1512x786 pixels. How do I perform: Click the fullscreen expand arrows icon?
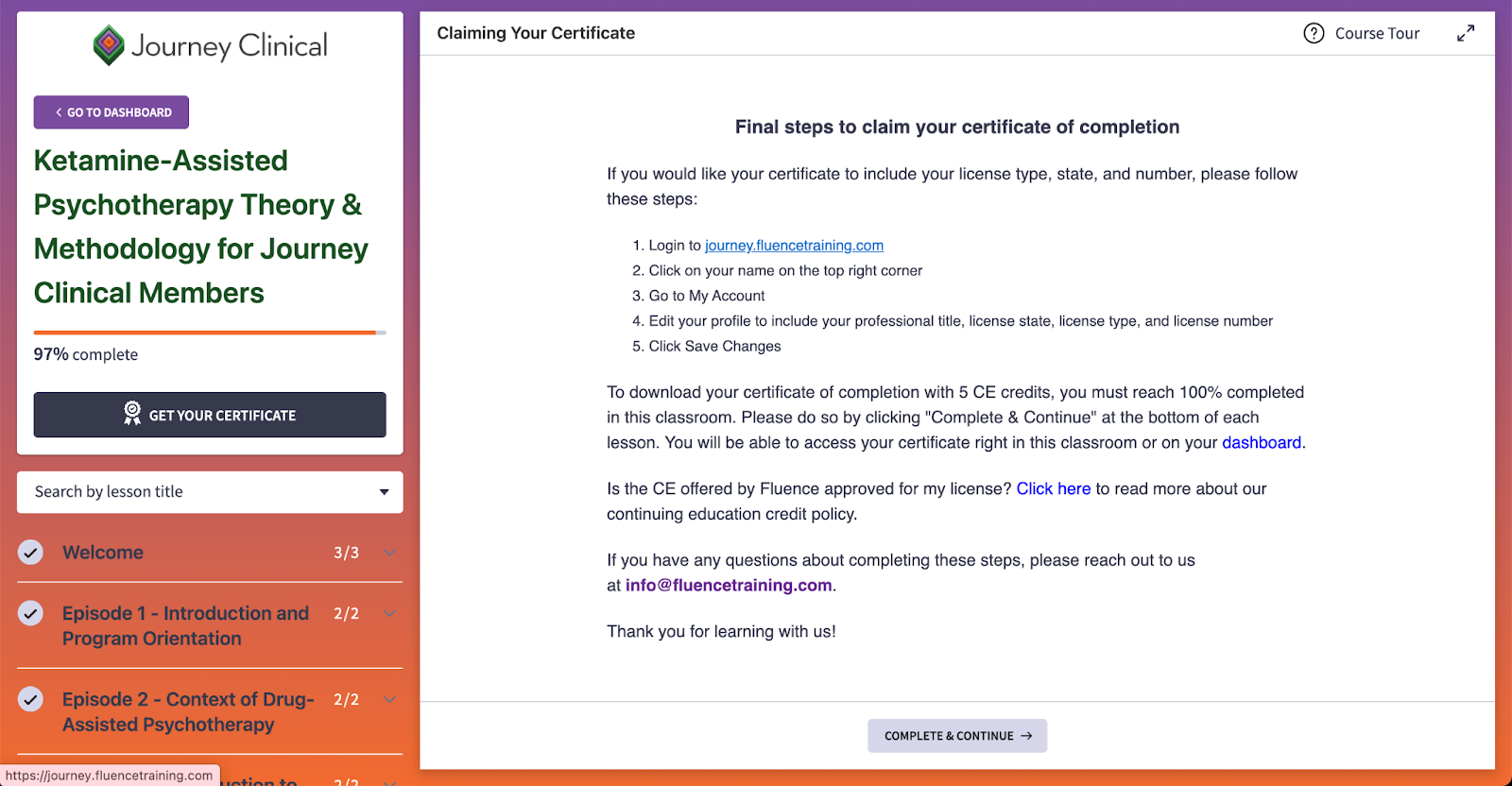(1466, 34)
